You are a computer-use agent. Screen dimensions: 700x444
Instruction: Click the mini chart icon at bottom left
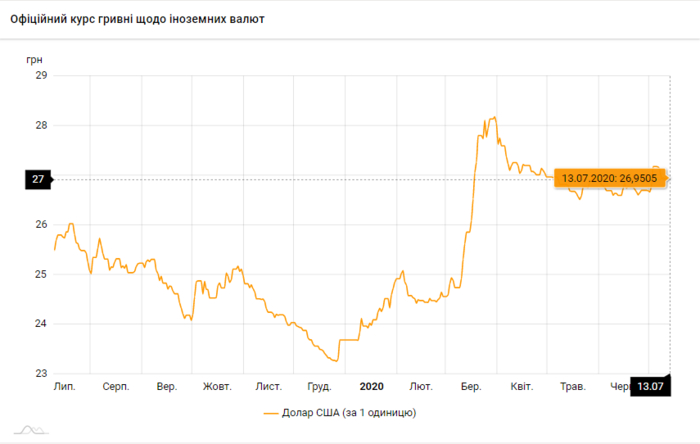(31, 431)
